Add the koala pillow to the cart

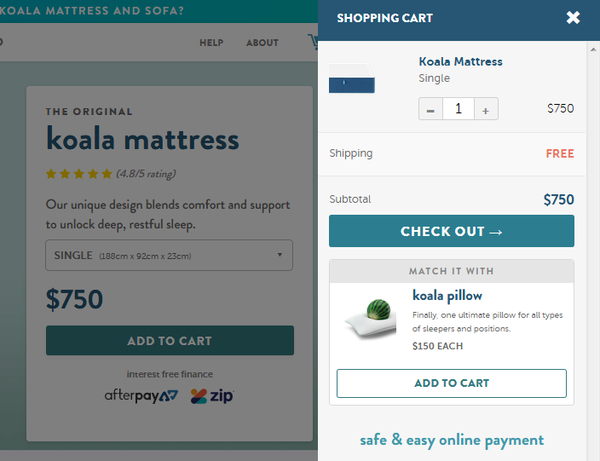[451, 383]
